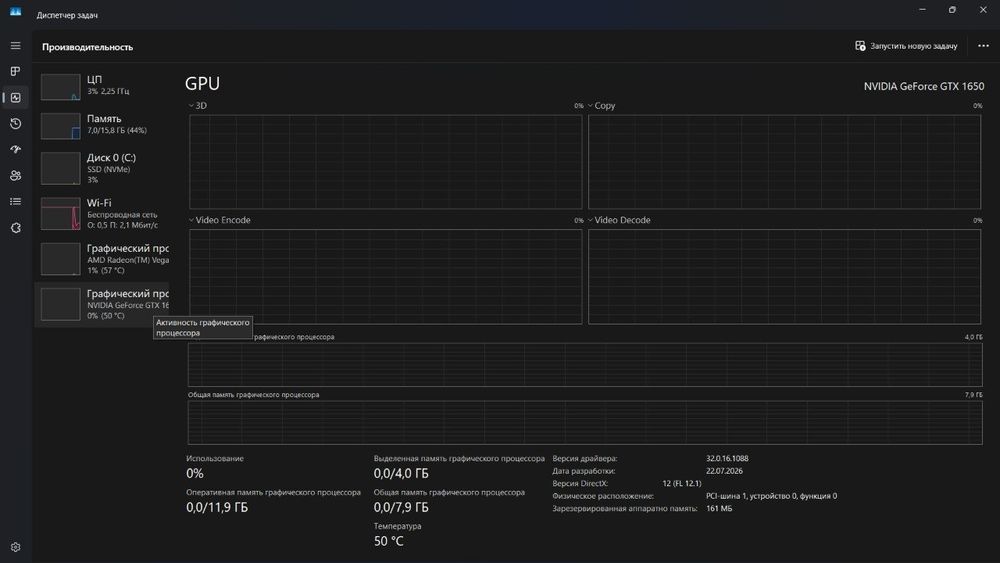1000x563 pixels.
Task: Select the Wi-Fi performance item
Action: pyautogui.click(x=102, y=214)
